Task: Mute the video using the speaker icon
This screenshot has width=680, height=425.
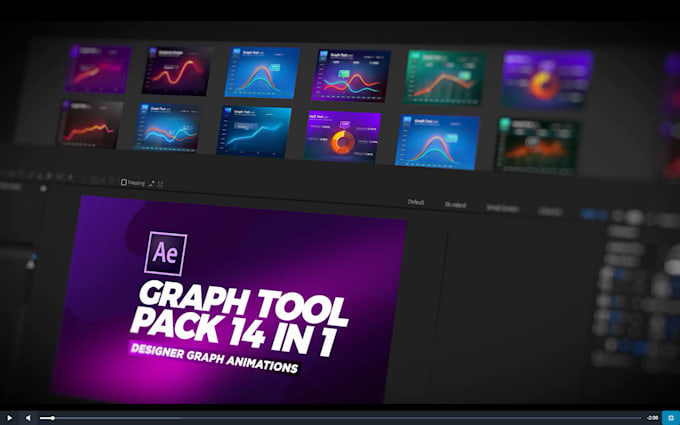Action: 28,418
